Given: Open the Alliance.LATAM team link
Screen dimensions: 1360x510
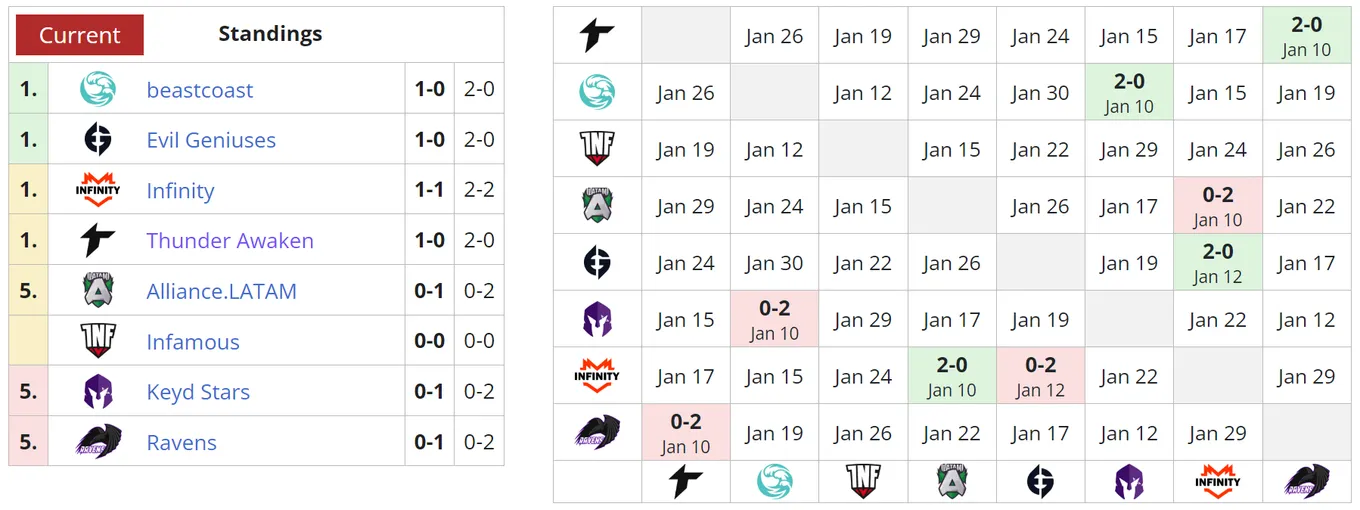Looking at the screenshot, I should 222,291.
